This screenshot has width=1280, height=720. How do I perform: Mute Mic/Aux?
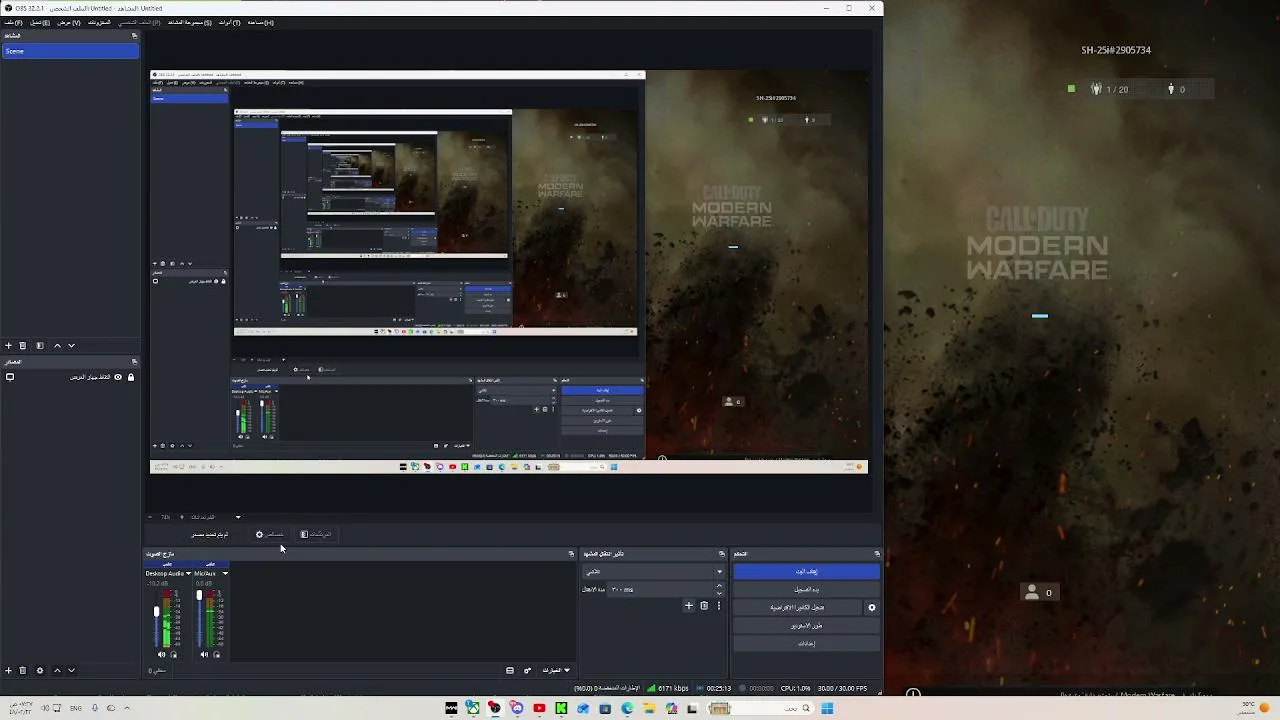tap(204, 655)
